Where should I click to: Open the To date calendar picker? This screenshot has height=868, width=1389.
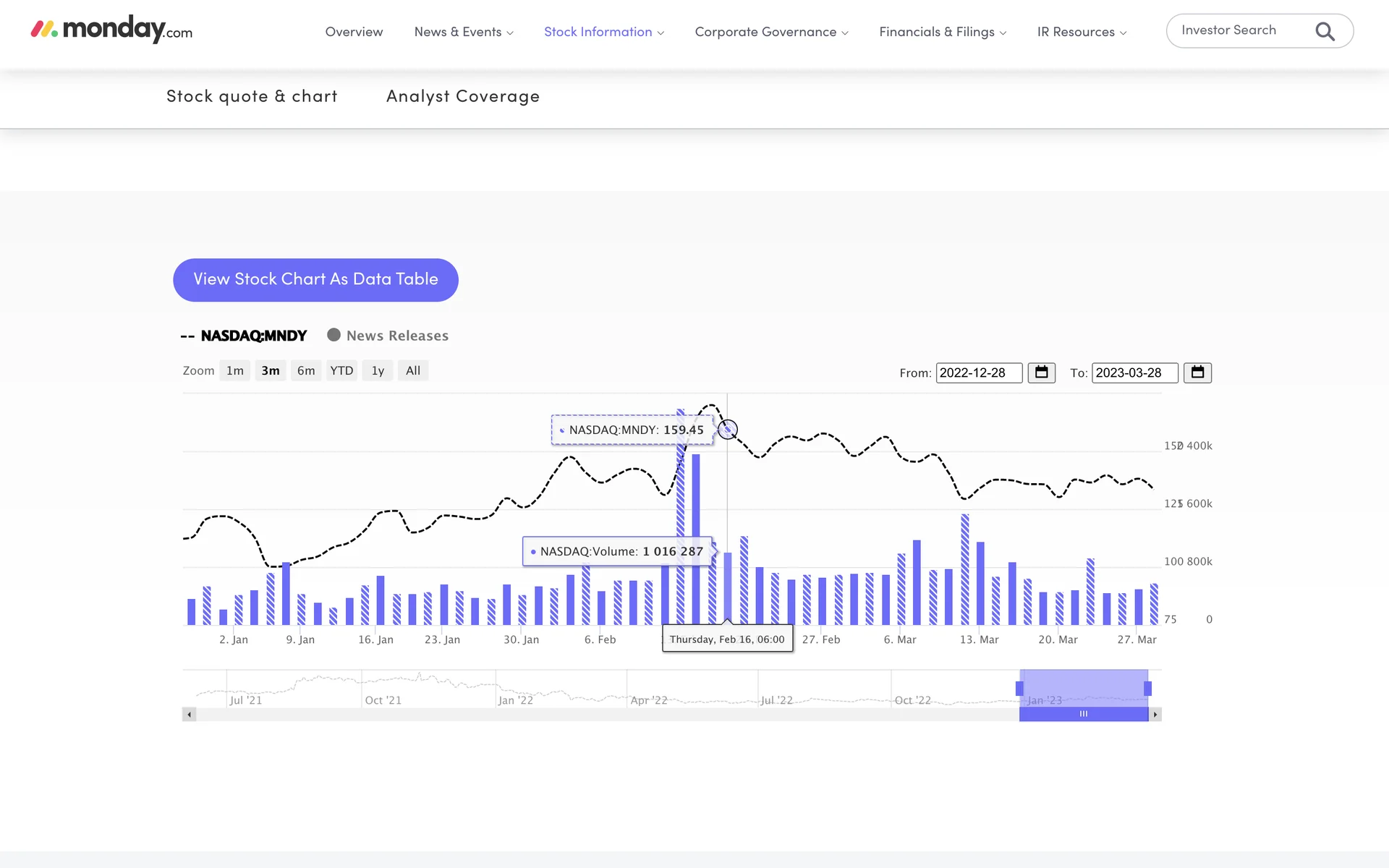coord(1197,373)
